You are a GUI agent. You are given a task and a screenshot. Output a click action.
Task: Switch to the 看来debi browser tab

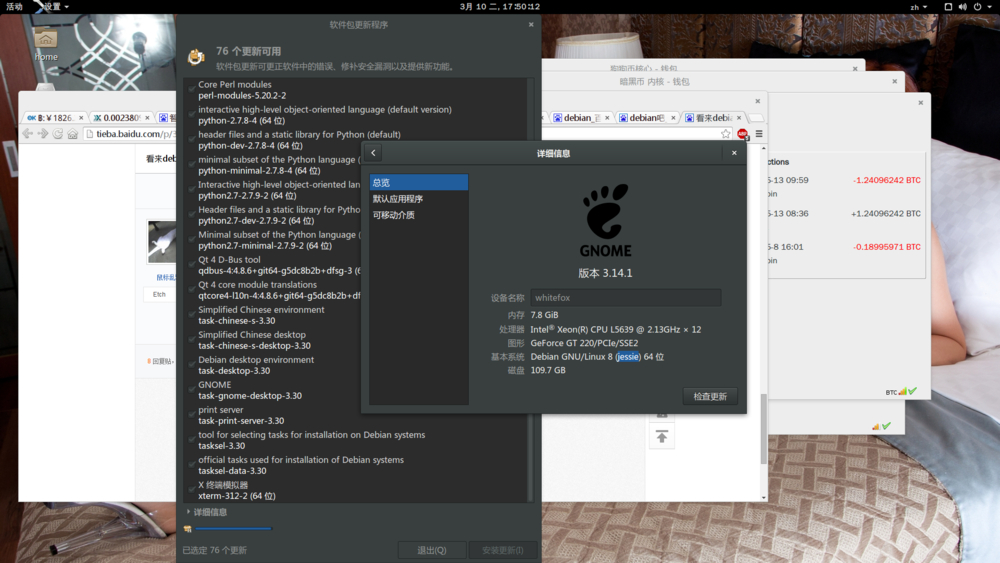tap(713, 118)
